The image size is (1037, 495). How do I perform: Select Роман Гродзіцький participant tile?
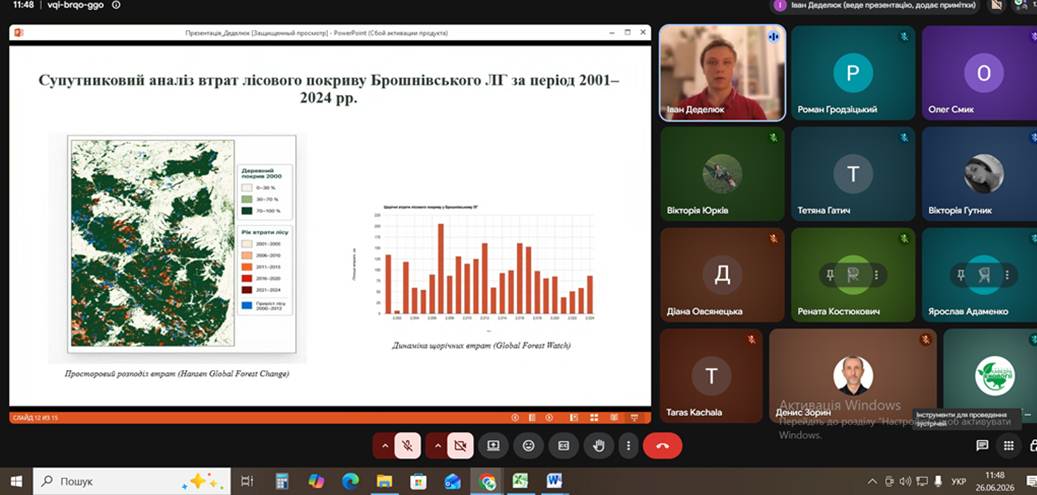(x=853, y=73)
